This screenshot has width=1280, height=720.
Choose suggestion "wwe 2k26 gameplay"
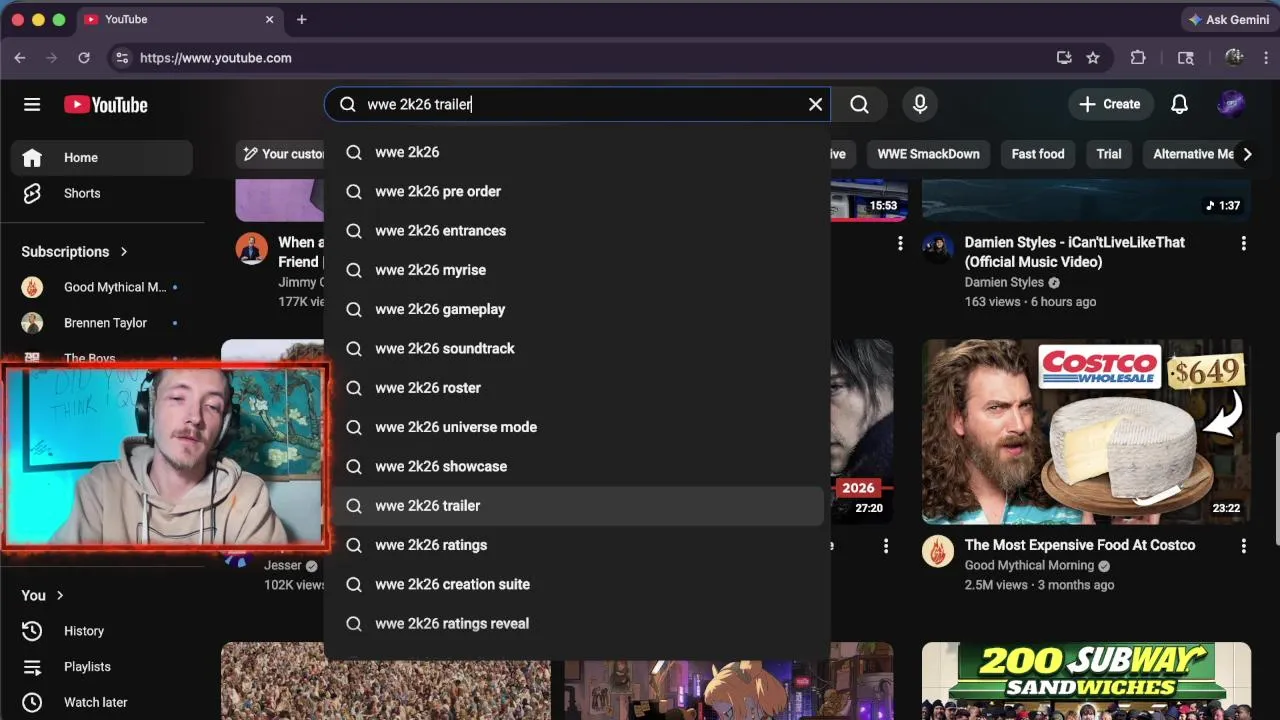pos(578,309)
